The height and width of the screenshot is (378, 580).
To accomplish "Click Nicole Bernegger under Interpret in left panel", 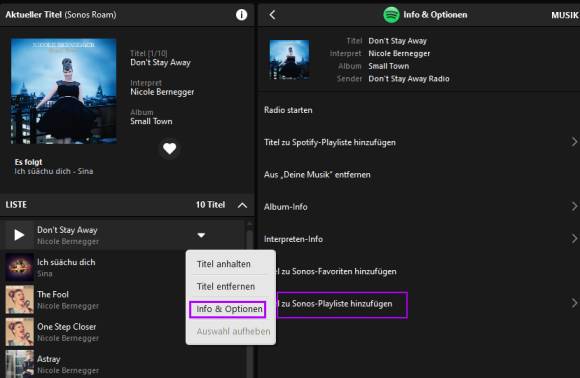I will 162,92.
